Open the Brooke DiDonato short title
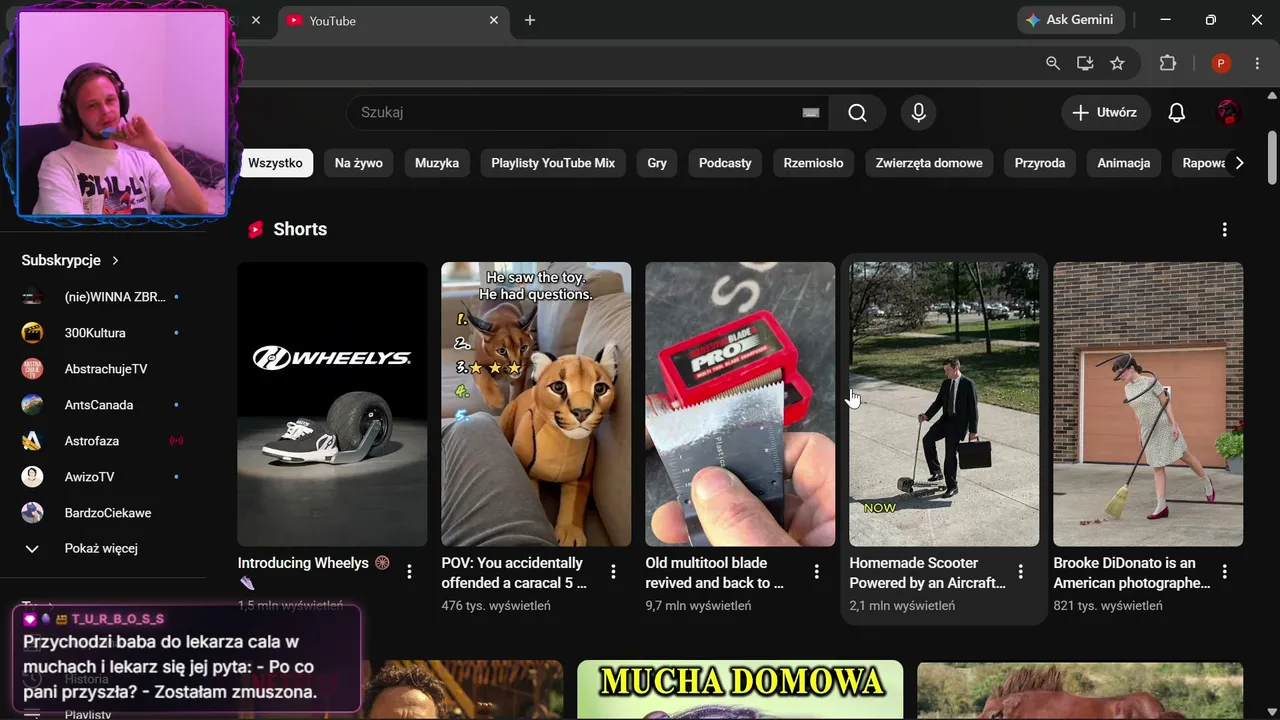Viewport: 1280px width, 720px height. [x=1132, y=573]
